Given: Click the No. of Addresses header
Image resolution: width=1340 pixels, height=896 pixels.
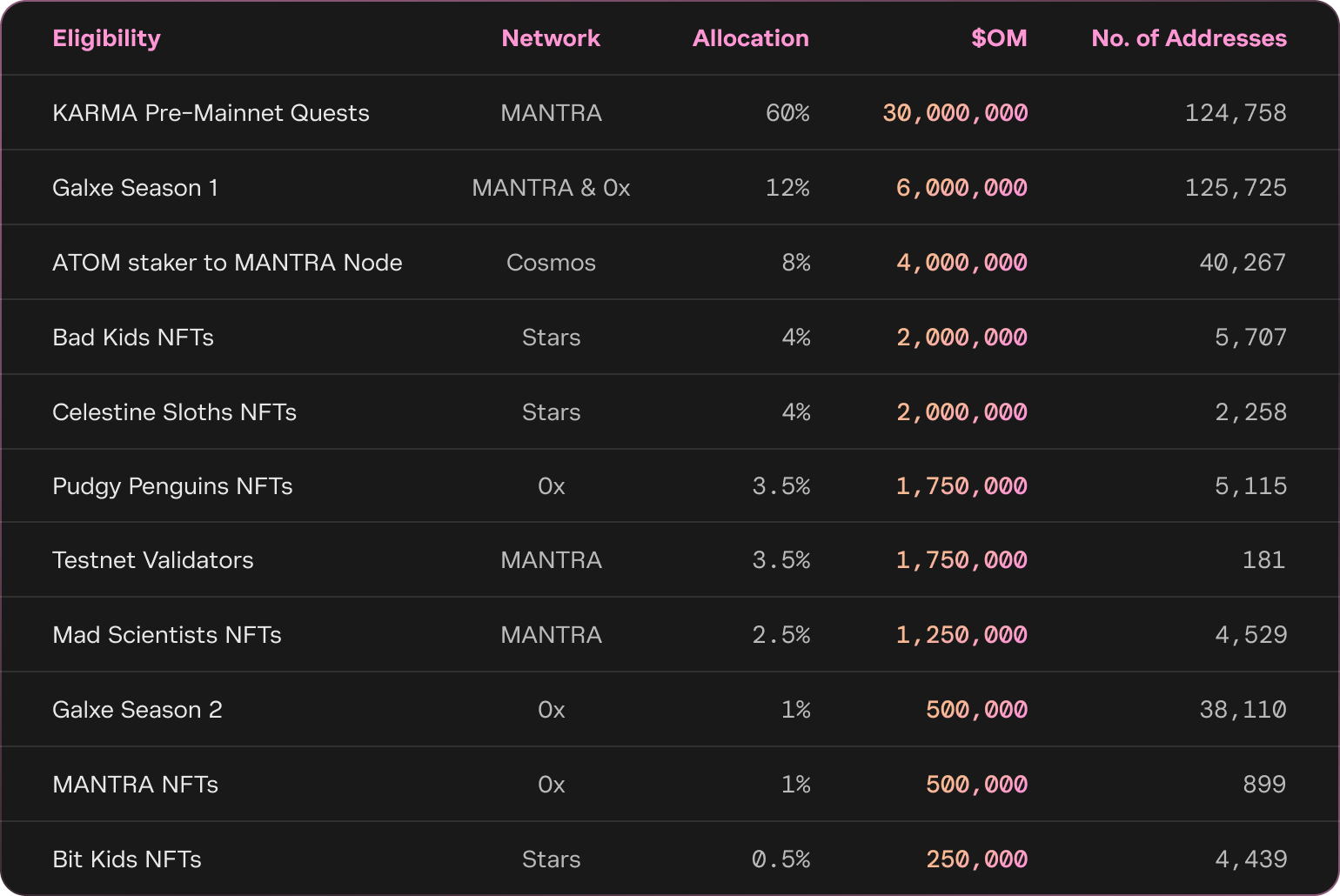Looking at the screenshot, I should [x=1189, y=38].
